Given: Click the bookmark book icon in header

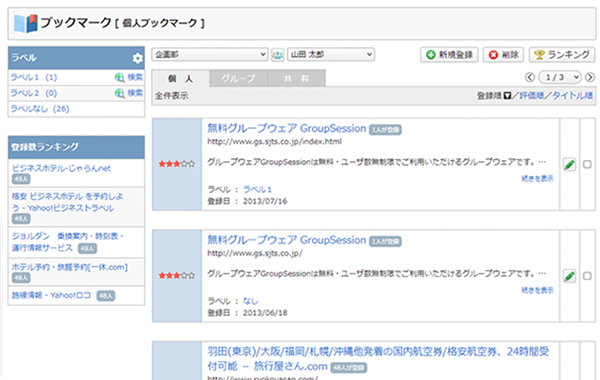Looking at the screenshot, I should [26, 23].
